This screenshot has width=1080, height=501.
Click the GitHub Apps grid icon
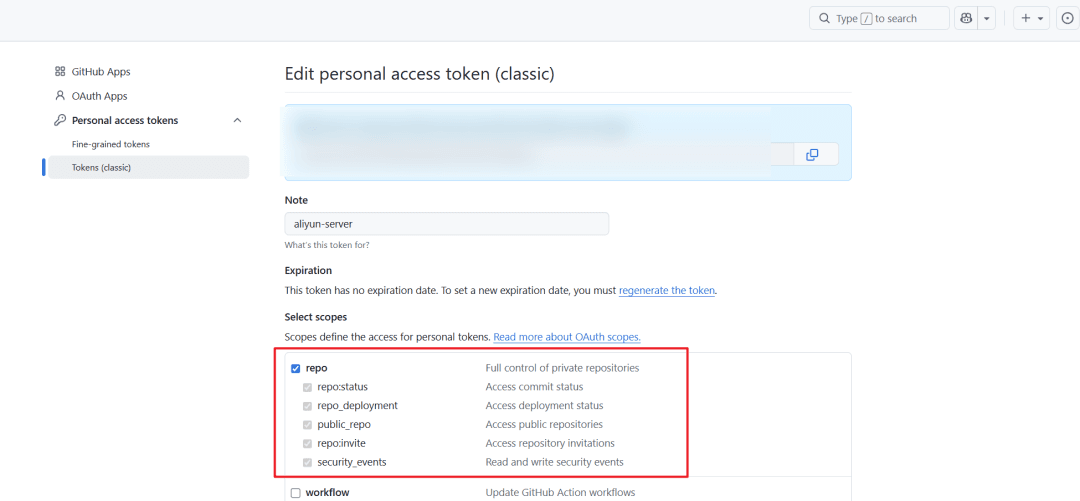coord(60,72)
